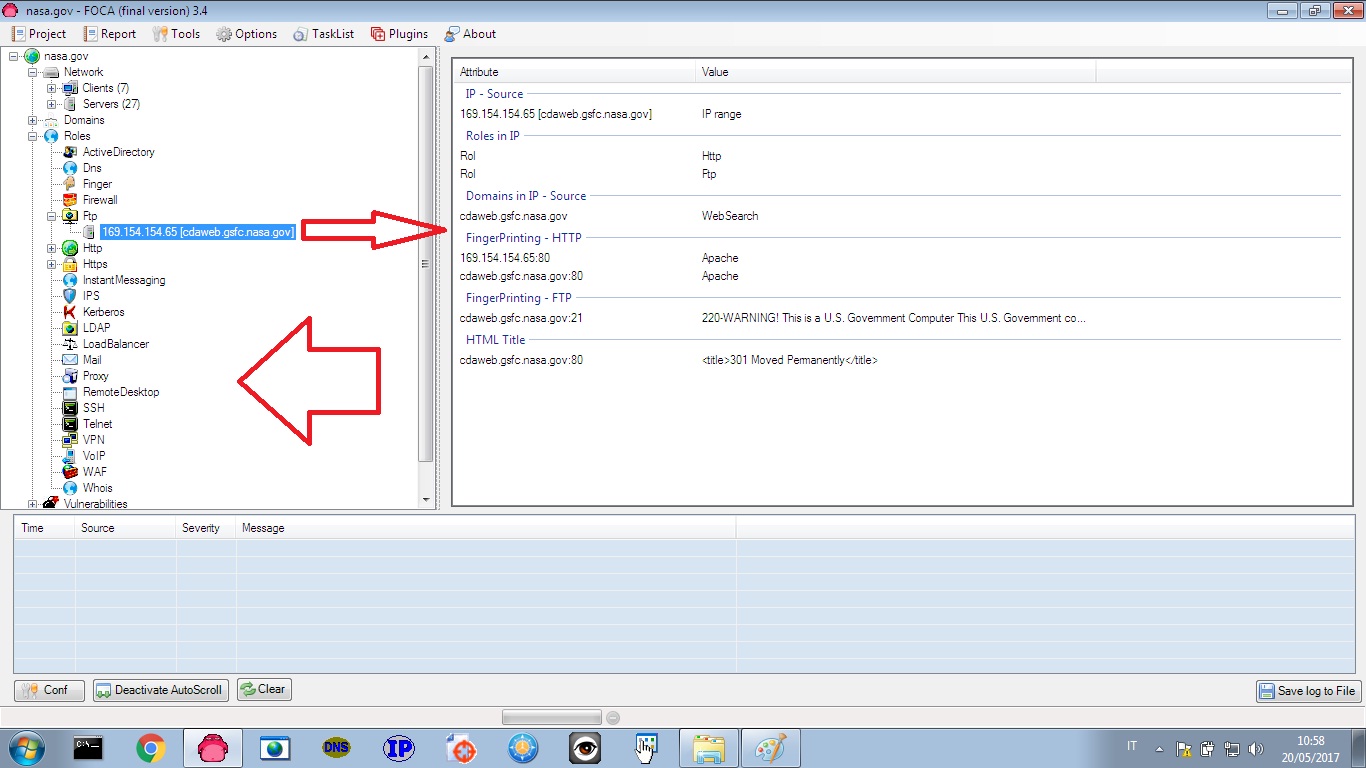Click the IPS shield icon
Screen dimensions: 1366x768
[70, 296]
